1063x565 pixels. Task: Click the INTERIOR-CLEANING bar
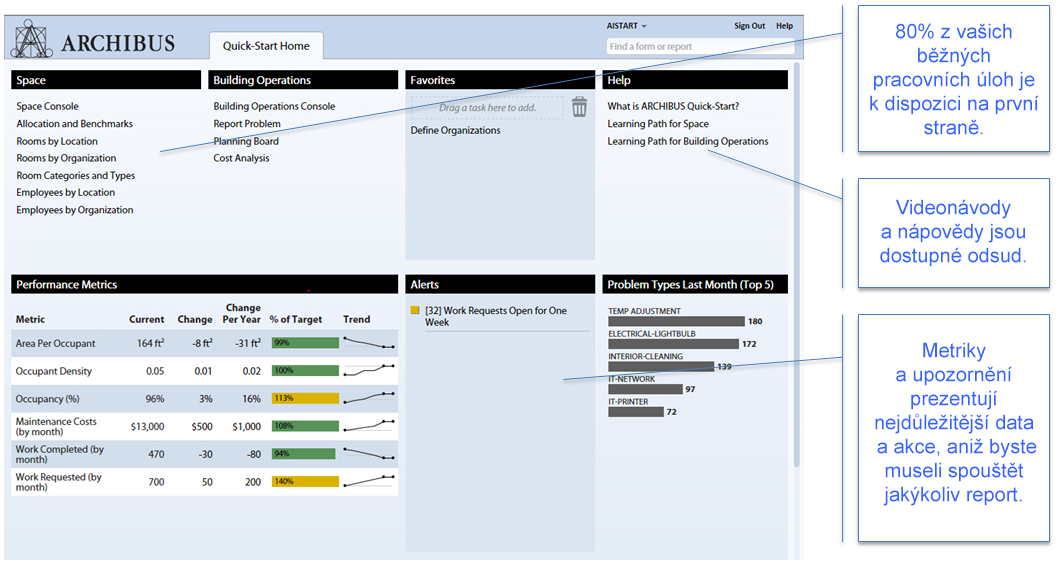(x=661, y=366)
